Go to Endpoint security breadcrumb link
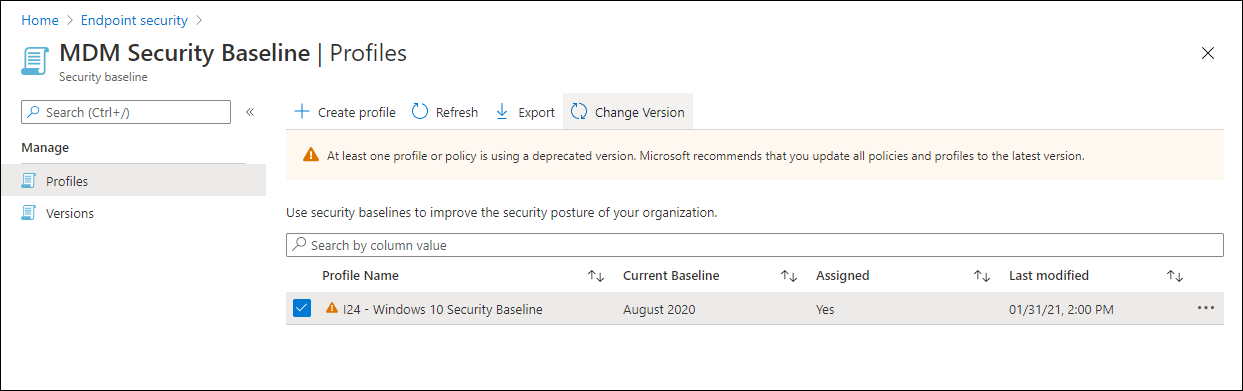This screenshot has height=391, width=1243. tap(134, 19)
